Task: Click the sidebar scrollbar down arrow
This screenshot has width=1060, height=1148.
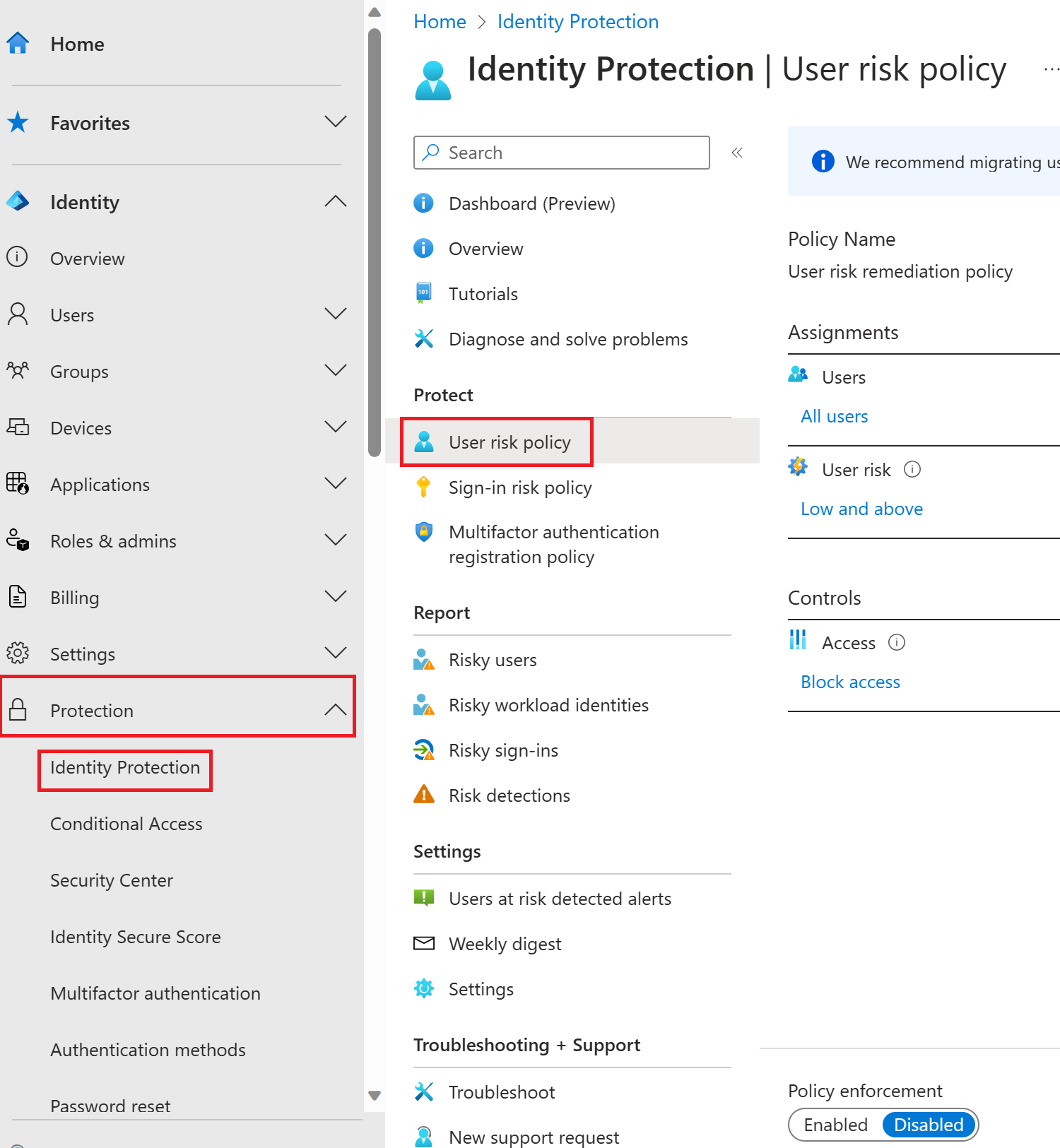Action: (375, 1096)
